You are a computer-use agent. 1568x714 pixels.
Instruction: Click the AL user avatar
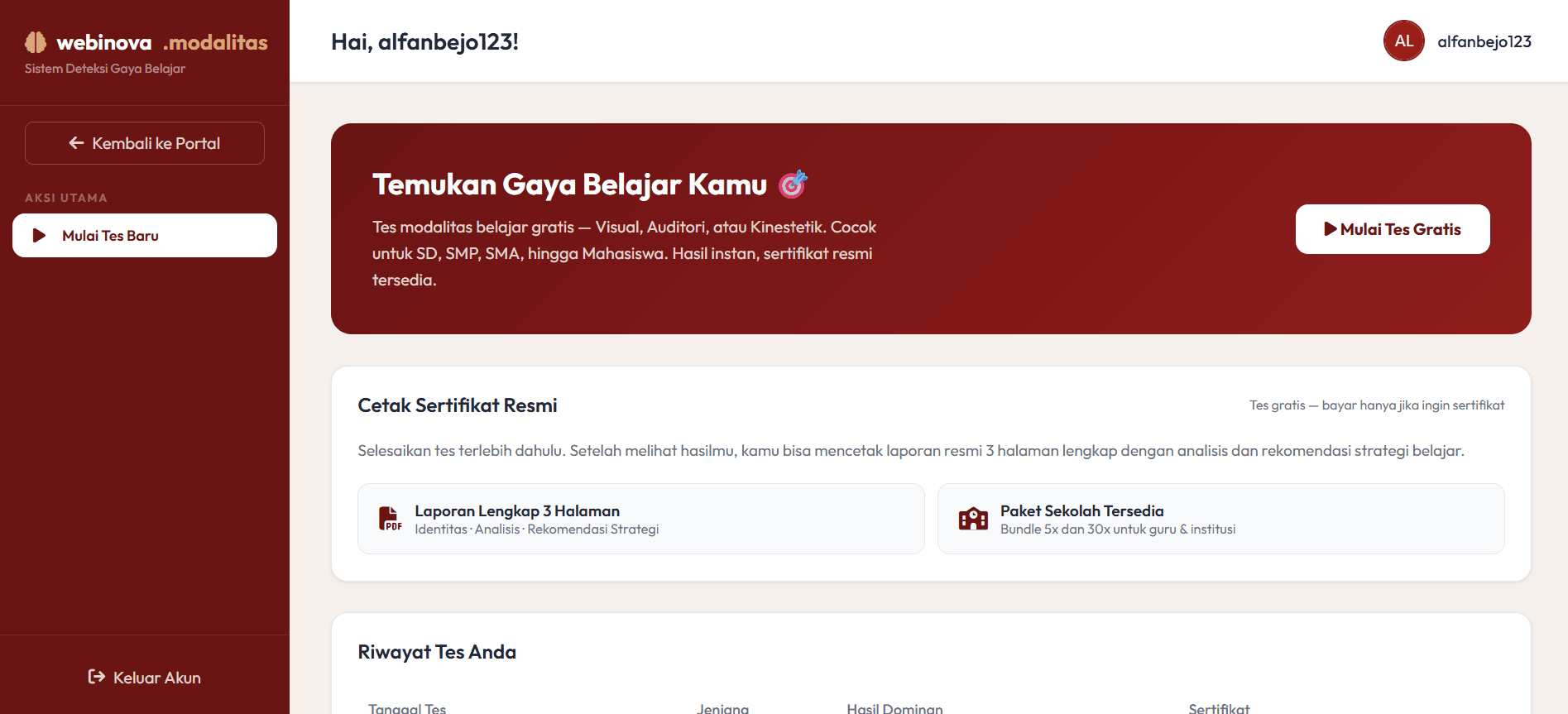[1403, 41]
